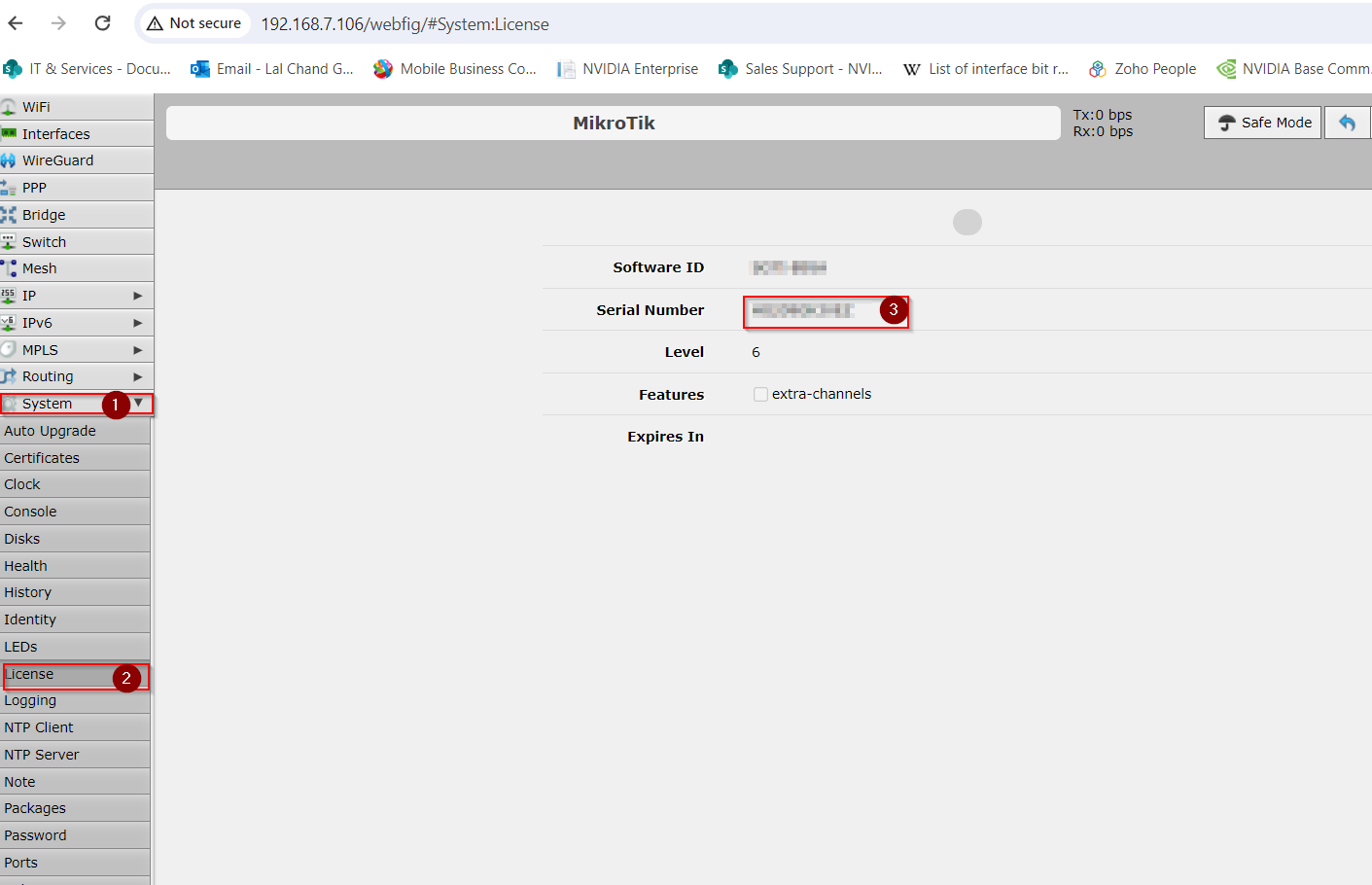
Task: Open the Logging page
Action: click(75, 700)
